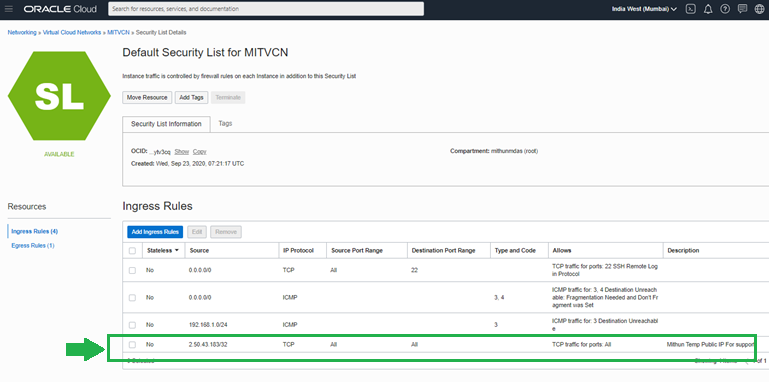The width and height of the screenshot is (769, 382).
Task: Open the MITVCN breadcrumb link
Action: point(119,32)
